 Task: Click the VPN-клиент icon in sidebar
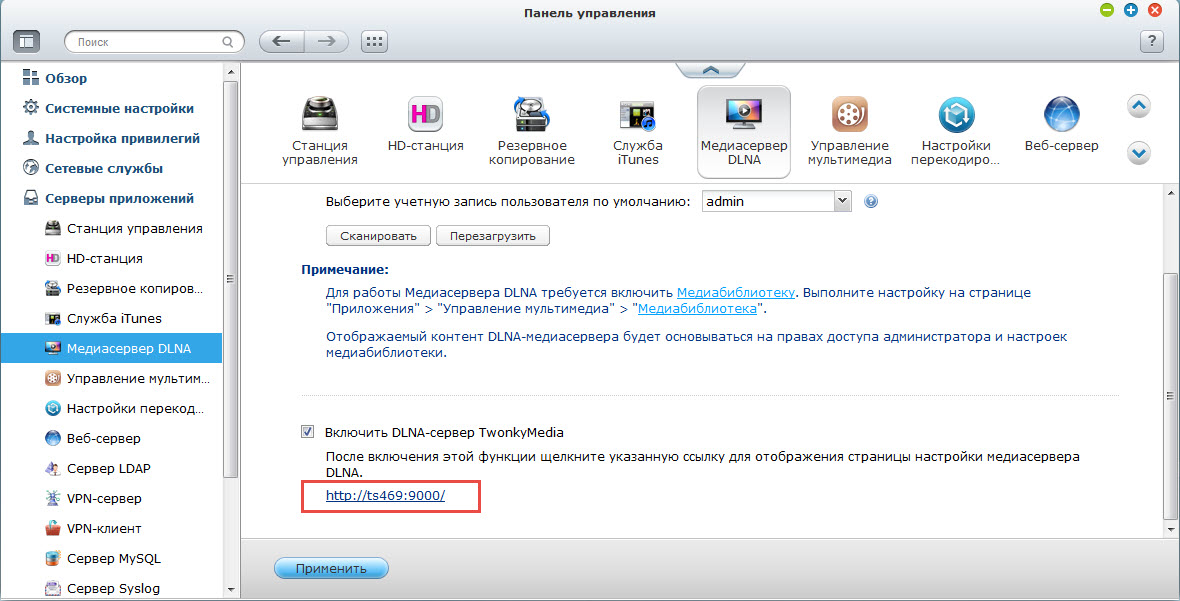click(x=53, y=528)
